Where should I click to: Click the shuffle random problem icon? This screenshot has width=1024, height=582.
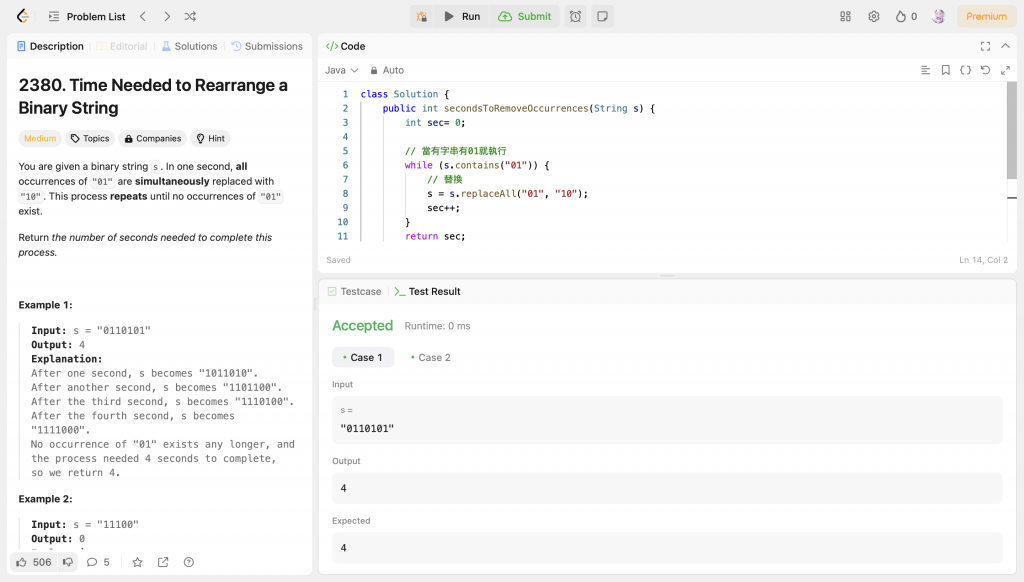[x=191, y=16]
